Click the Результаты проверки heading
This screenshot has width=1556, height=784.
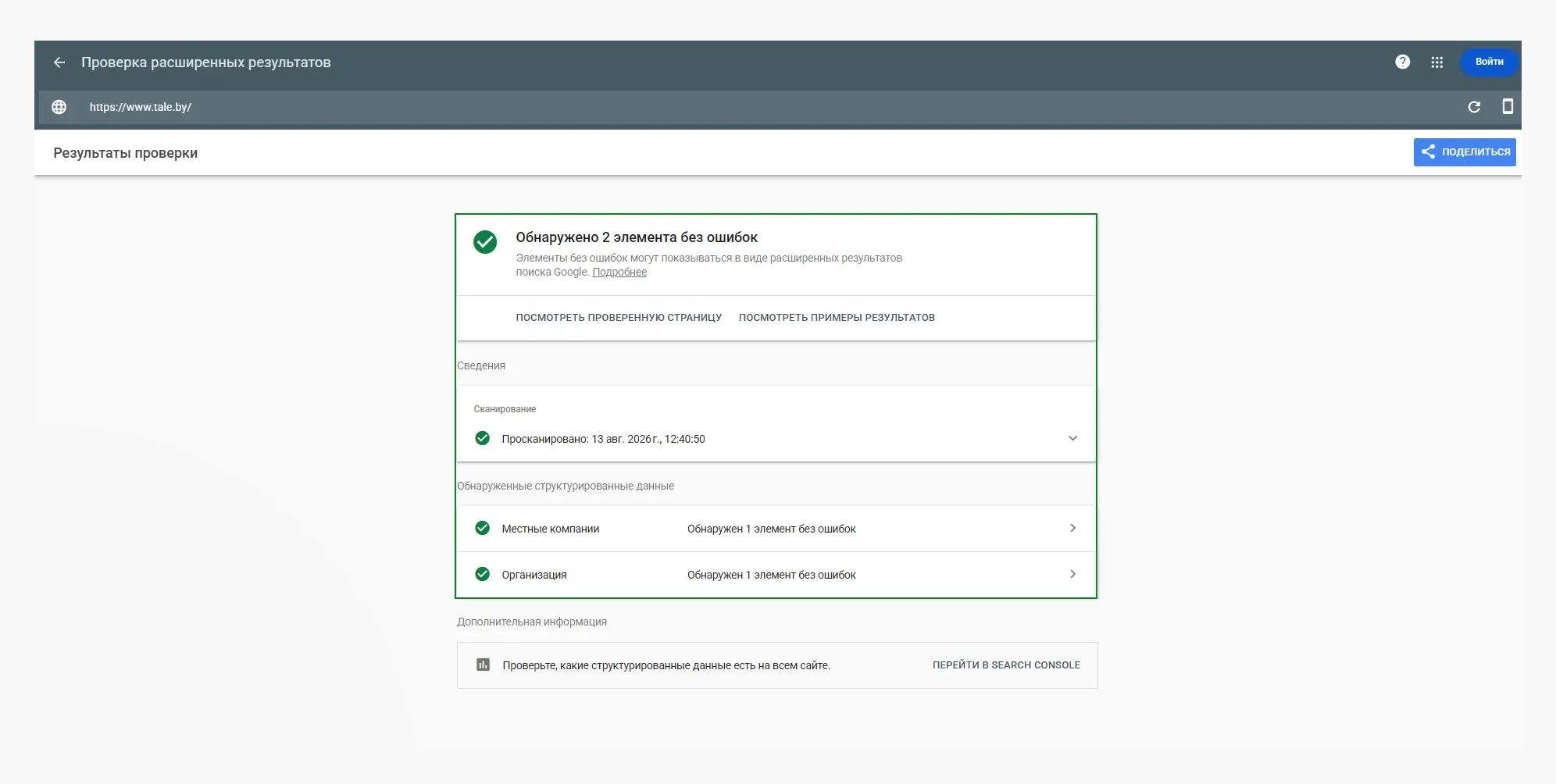[x=125, y=153]
